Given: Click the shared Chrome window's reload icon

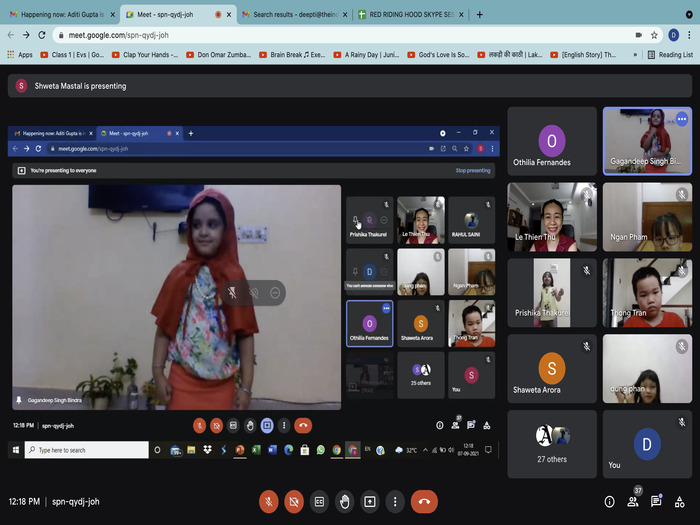Looking at the screenshot, I should tap(38, 149).
